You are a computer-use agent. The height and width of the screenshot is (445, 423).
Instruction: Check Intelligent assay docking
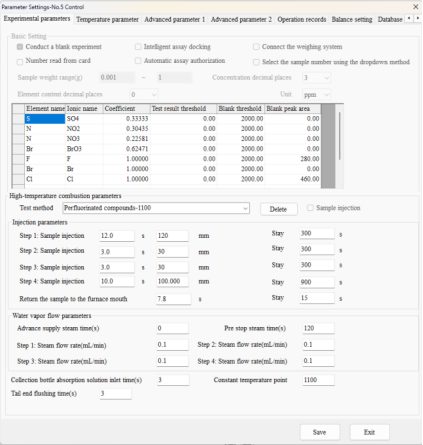click(138, 47)
